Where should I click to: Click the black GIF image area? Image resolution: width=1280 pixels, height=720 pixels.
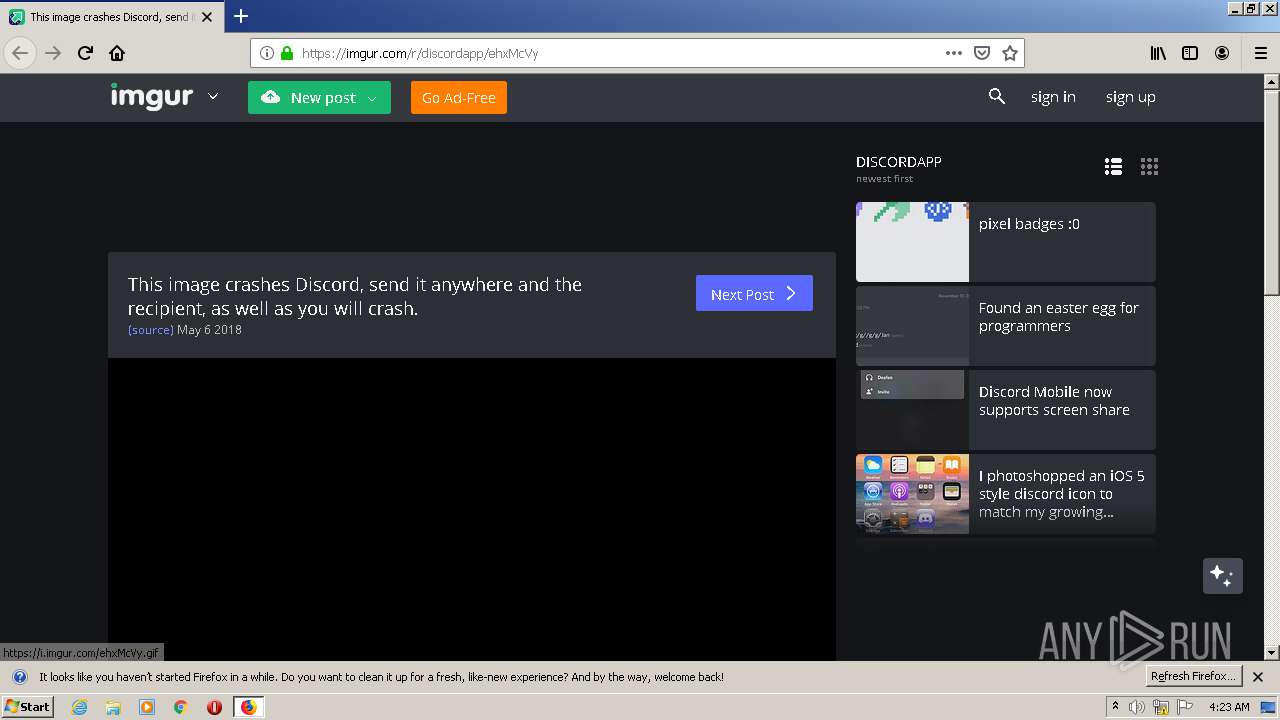coord(472,509)
